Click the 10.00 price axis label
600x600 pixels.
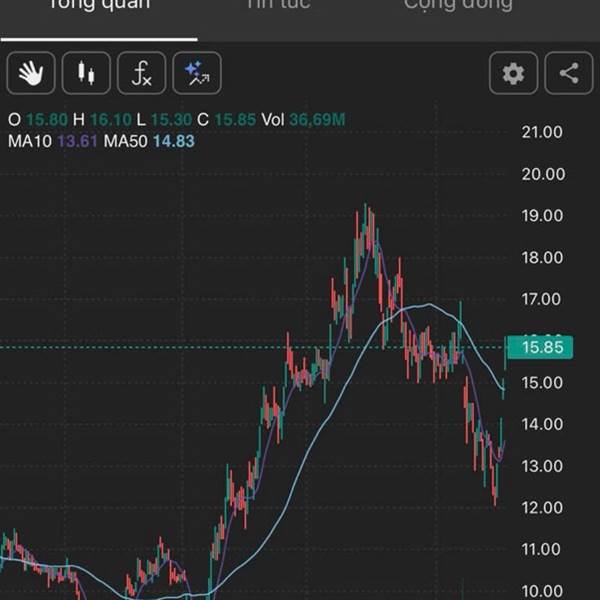(542, 592)
